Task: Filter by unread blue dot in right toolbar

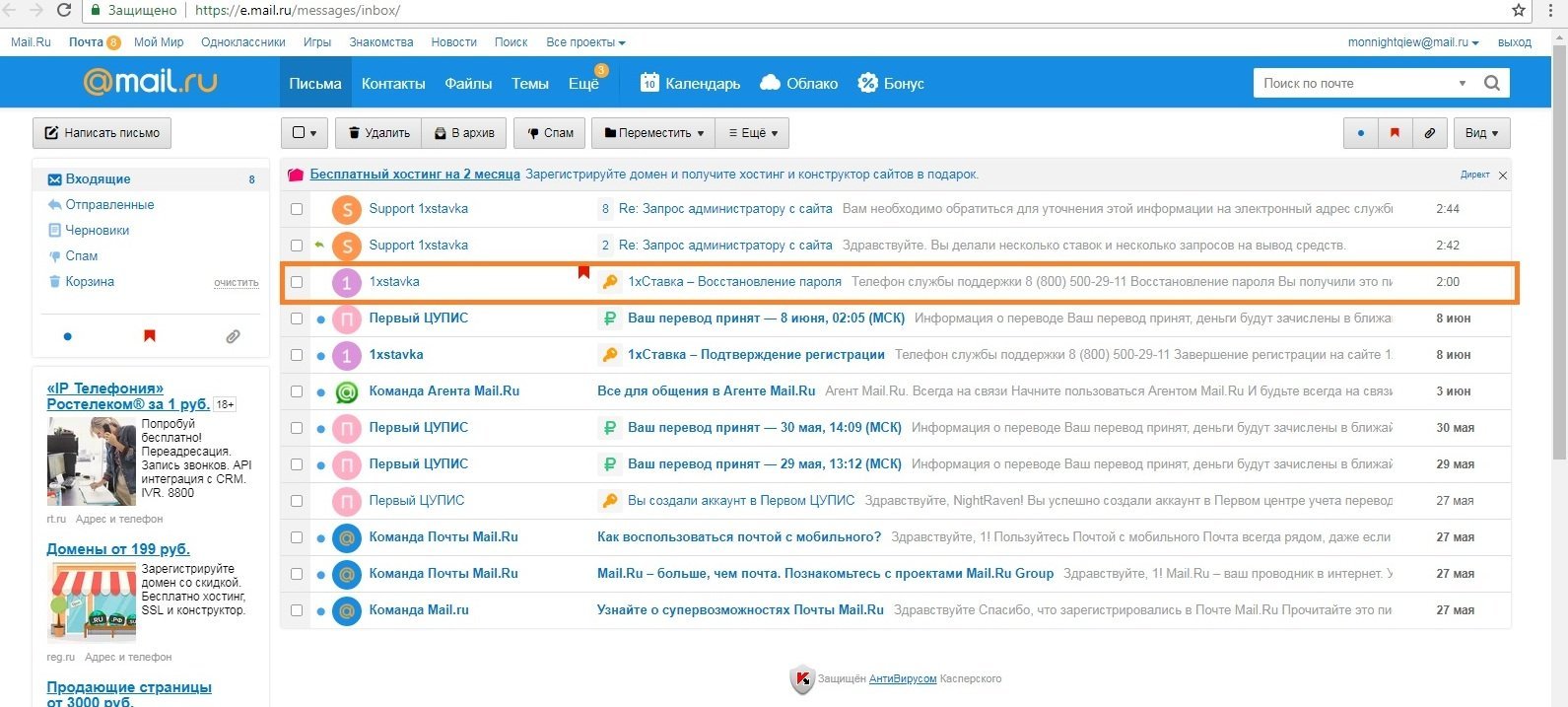Action: (1361, 133)
